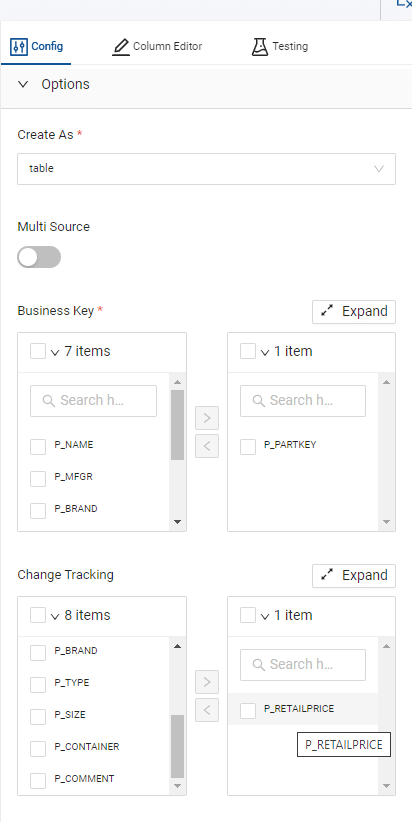
Task: Check the P_NAME checkbox
Action: pos(38,447)
